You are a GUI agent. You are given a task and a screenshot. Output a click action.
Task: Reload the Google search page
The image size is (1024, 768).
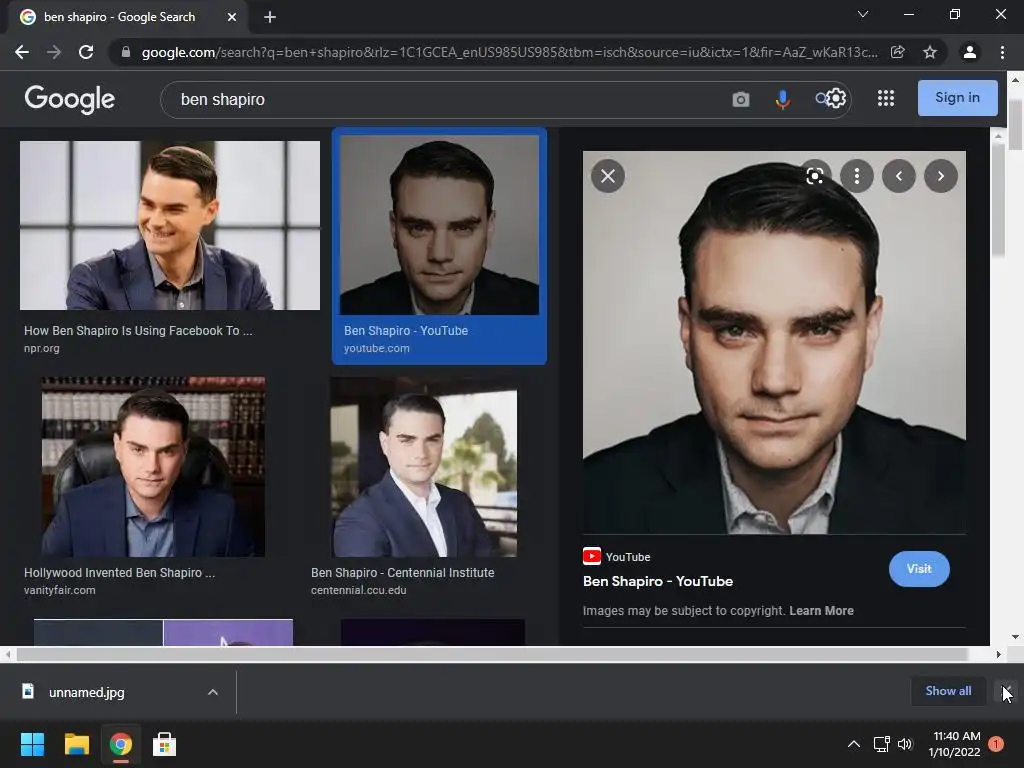86,52
